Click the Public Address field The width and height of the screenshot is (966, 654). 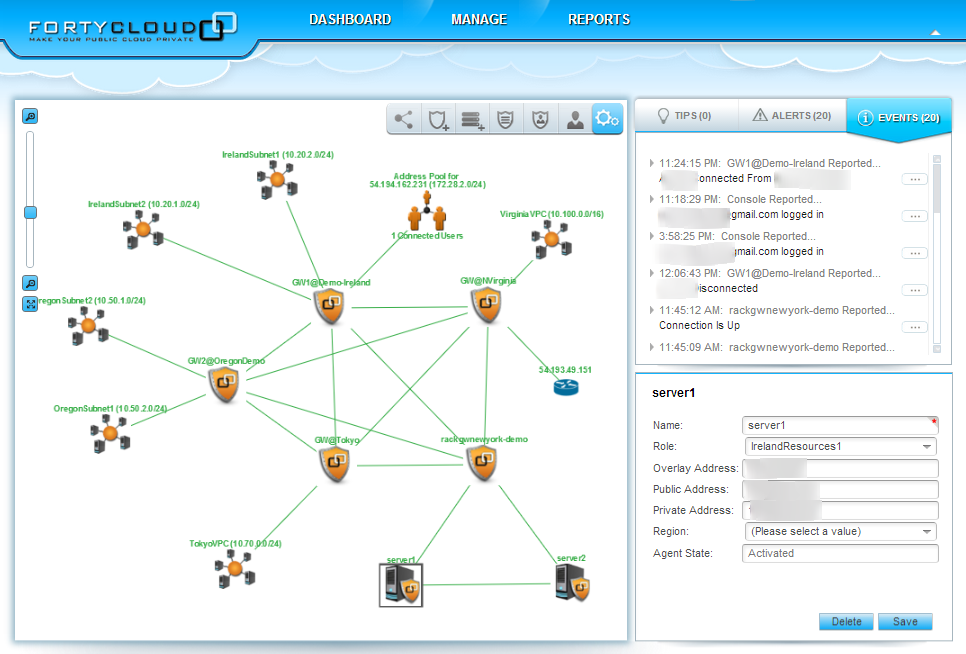[840, 490]
